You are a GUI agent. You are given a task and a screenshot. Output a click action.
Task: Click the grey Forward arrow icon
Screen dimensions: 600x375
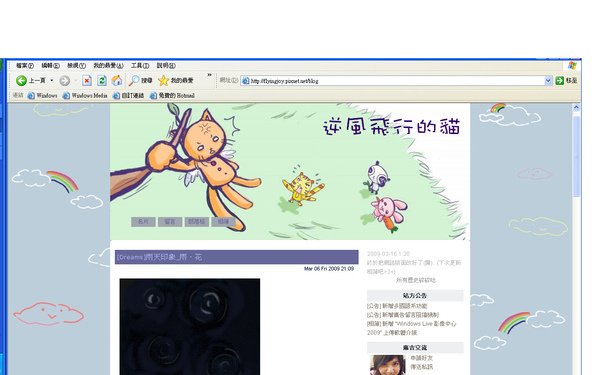click(x=65, y=80)
